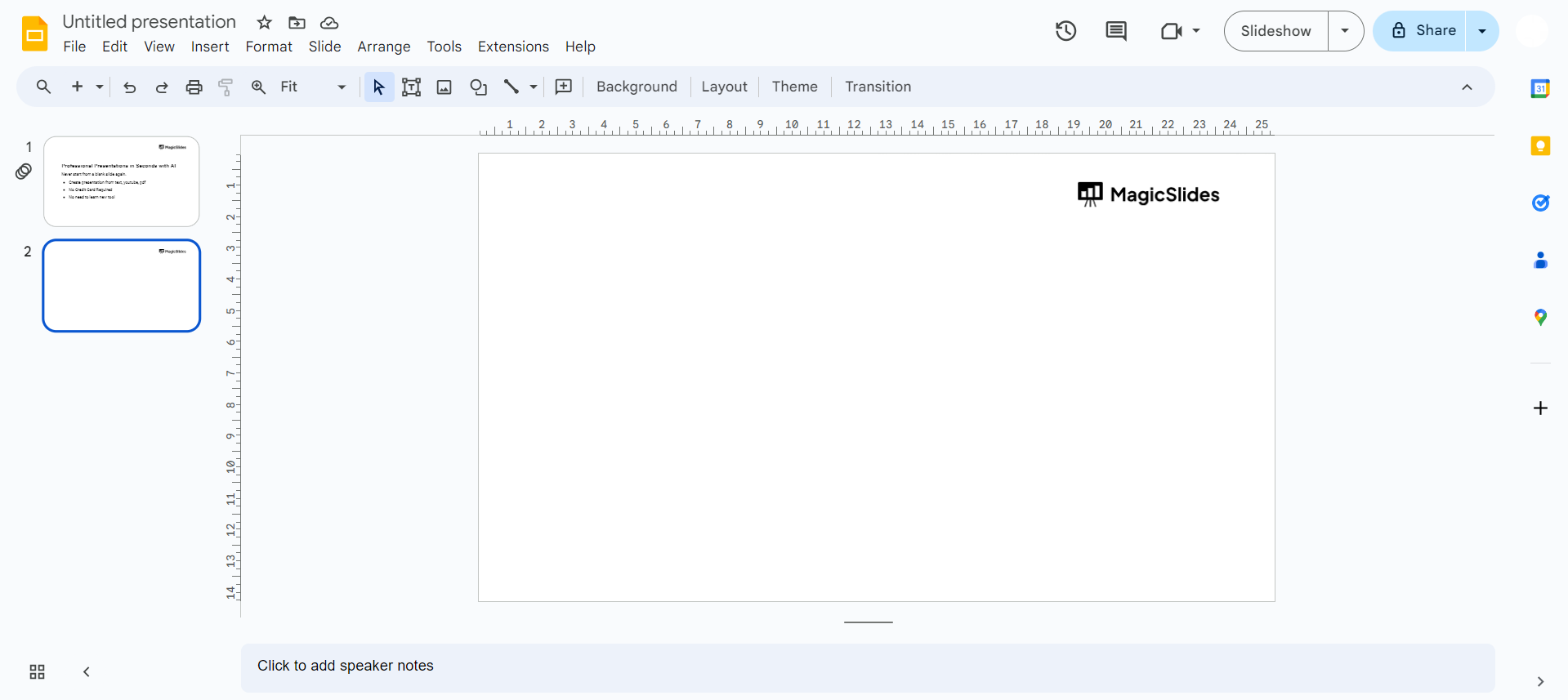Add comment using toolbar icon
The height and width of the screenshot is (700, 1568).
tap(564, 87)
